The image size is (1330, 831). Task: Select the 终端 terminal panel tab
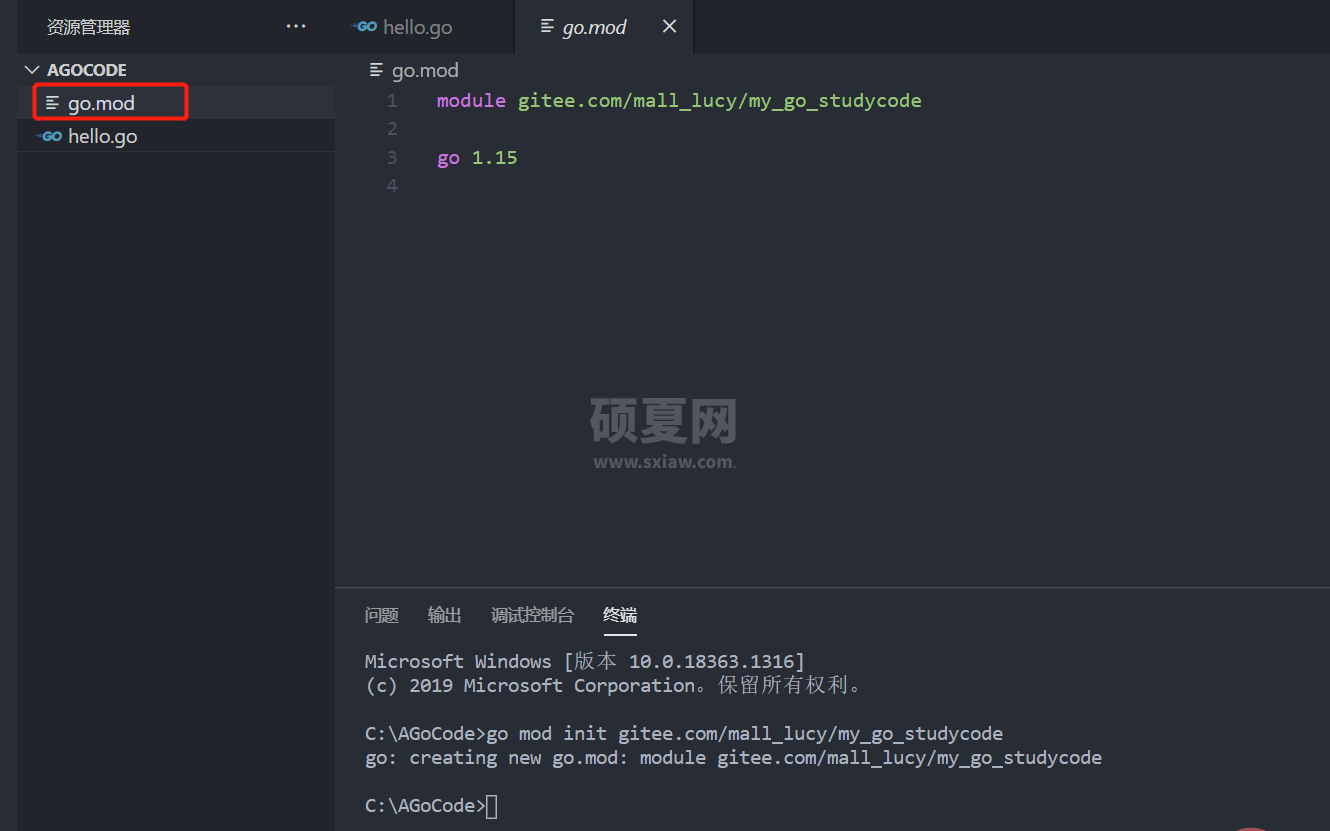click(620, 615)
